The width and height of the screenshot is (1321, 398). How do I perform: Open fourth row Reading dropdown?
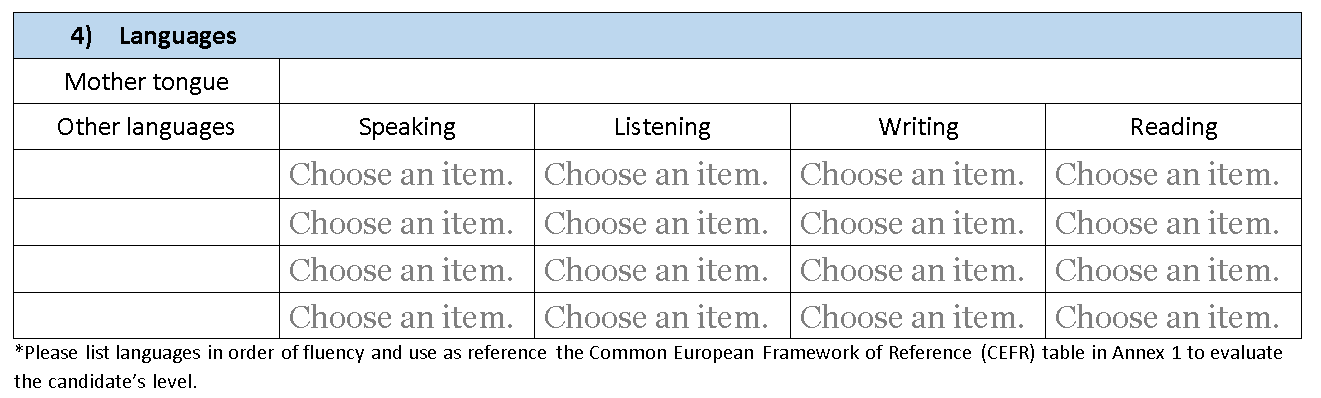pos(1167,317)
